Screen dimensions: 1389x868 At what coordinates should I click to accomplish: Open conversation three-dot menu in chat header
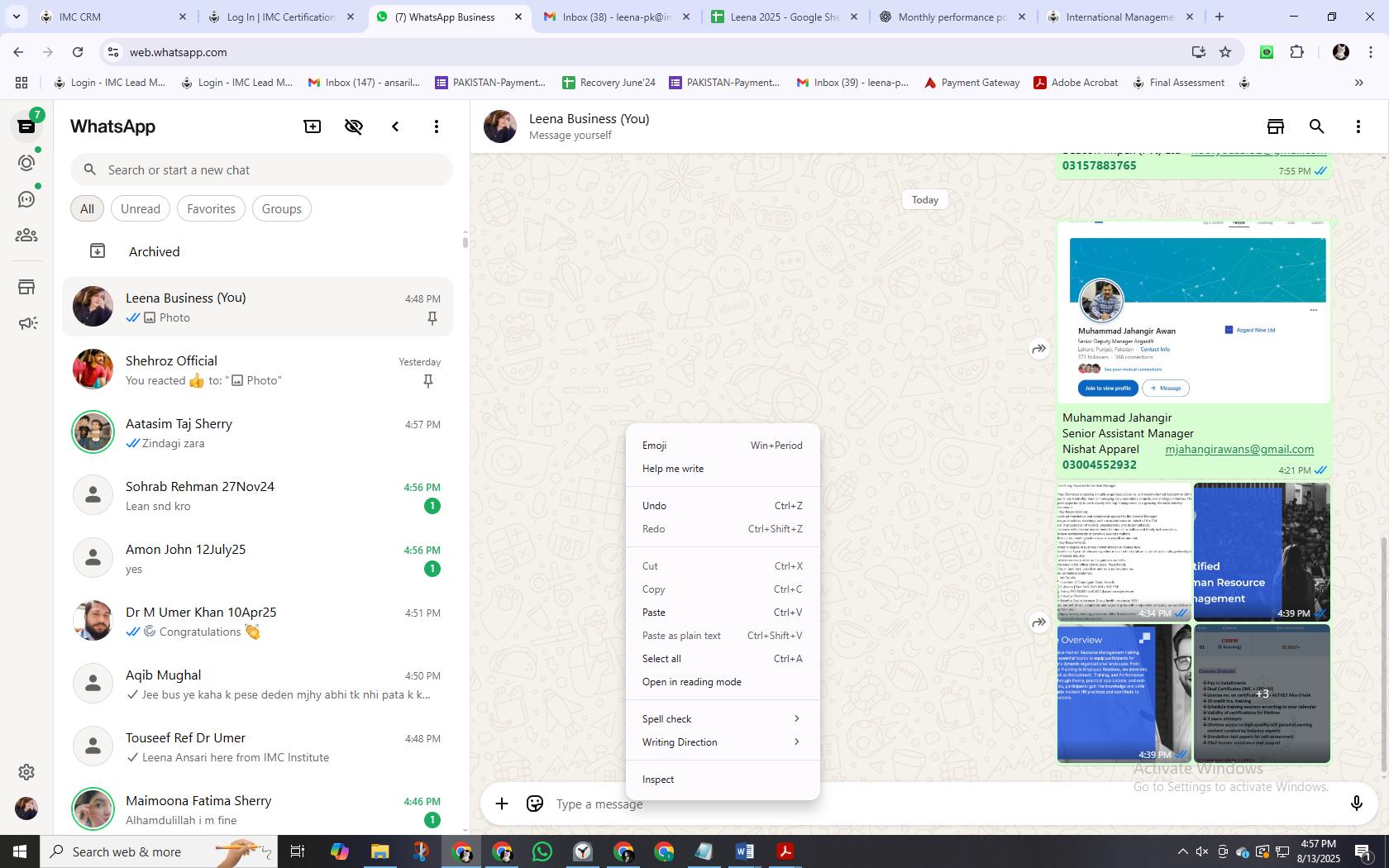(1358, 126)
